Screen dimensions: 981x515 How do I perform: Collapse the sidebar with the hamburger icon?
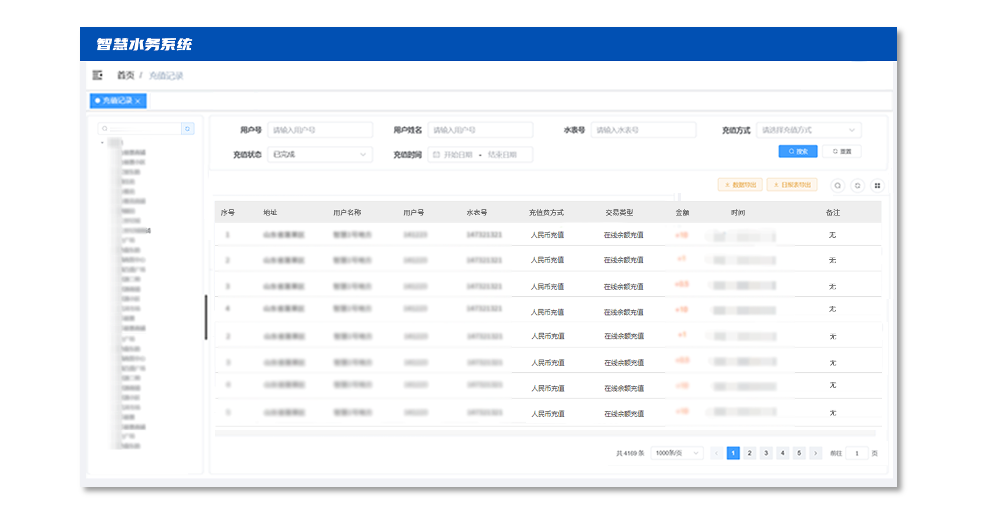(98, 75)
